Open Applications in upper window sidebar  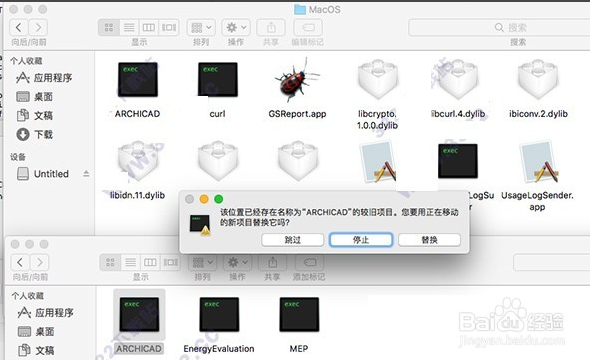[44, 78]
